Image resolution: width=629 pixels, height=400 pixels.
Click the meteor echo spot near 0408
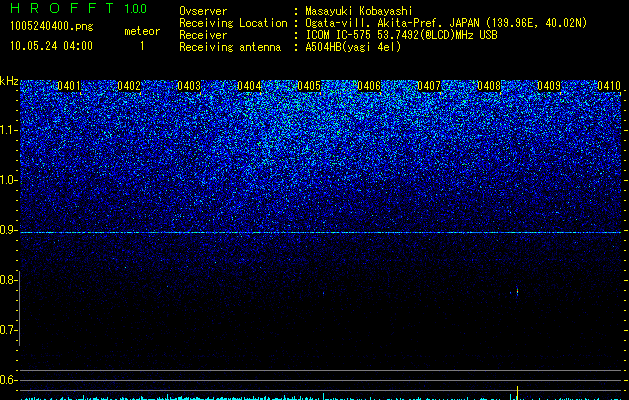(x=517, y=292)
